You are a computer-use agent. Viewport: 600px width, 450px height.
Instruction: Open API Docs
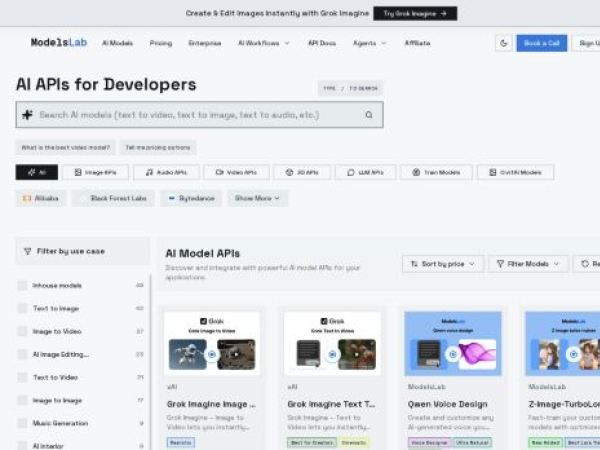(x=322, y=43)
